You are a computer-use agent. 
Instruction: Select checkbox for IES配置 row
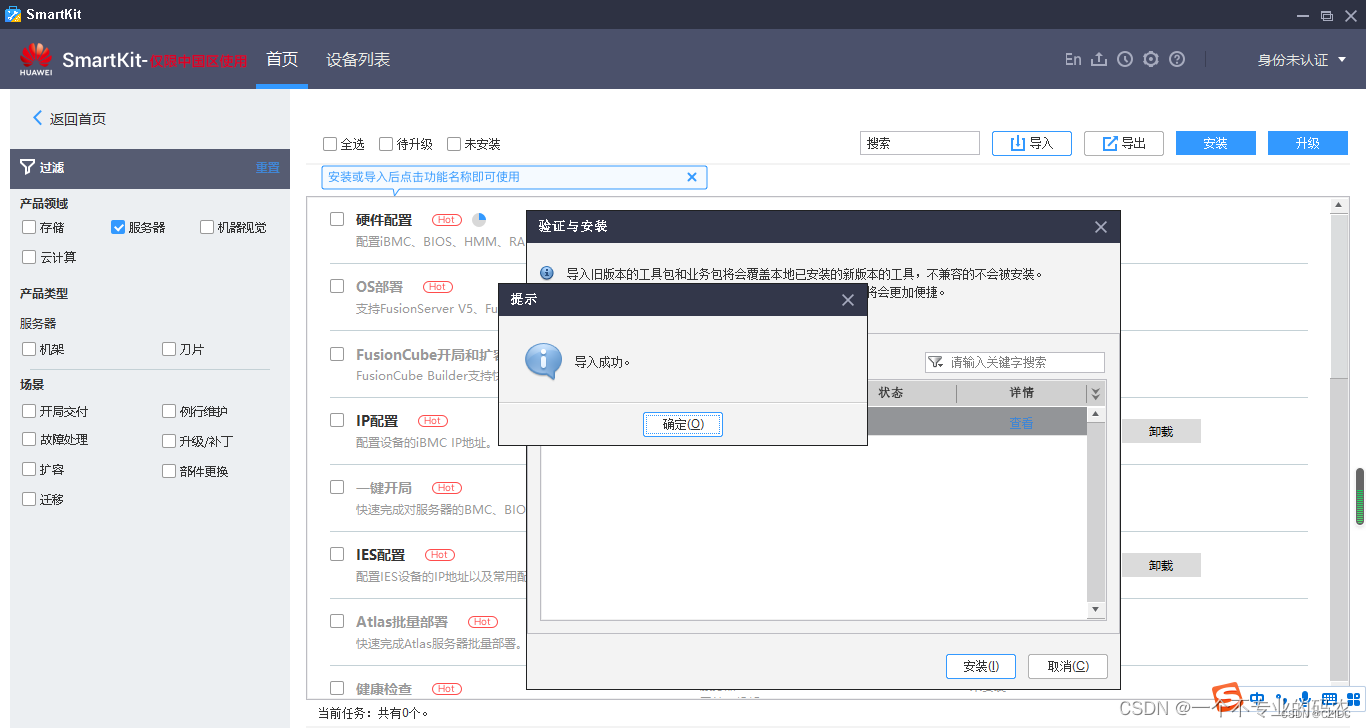pyautogui.click(x=337, y=553)
